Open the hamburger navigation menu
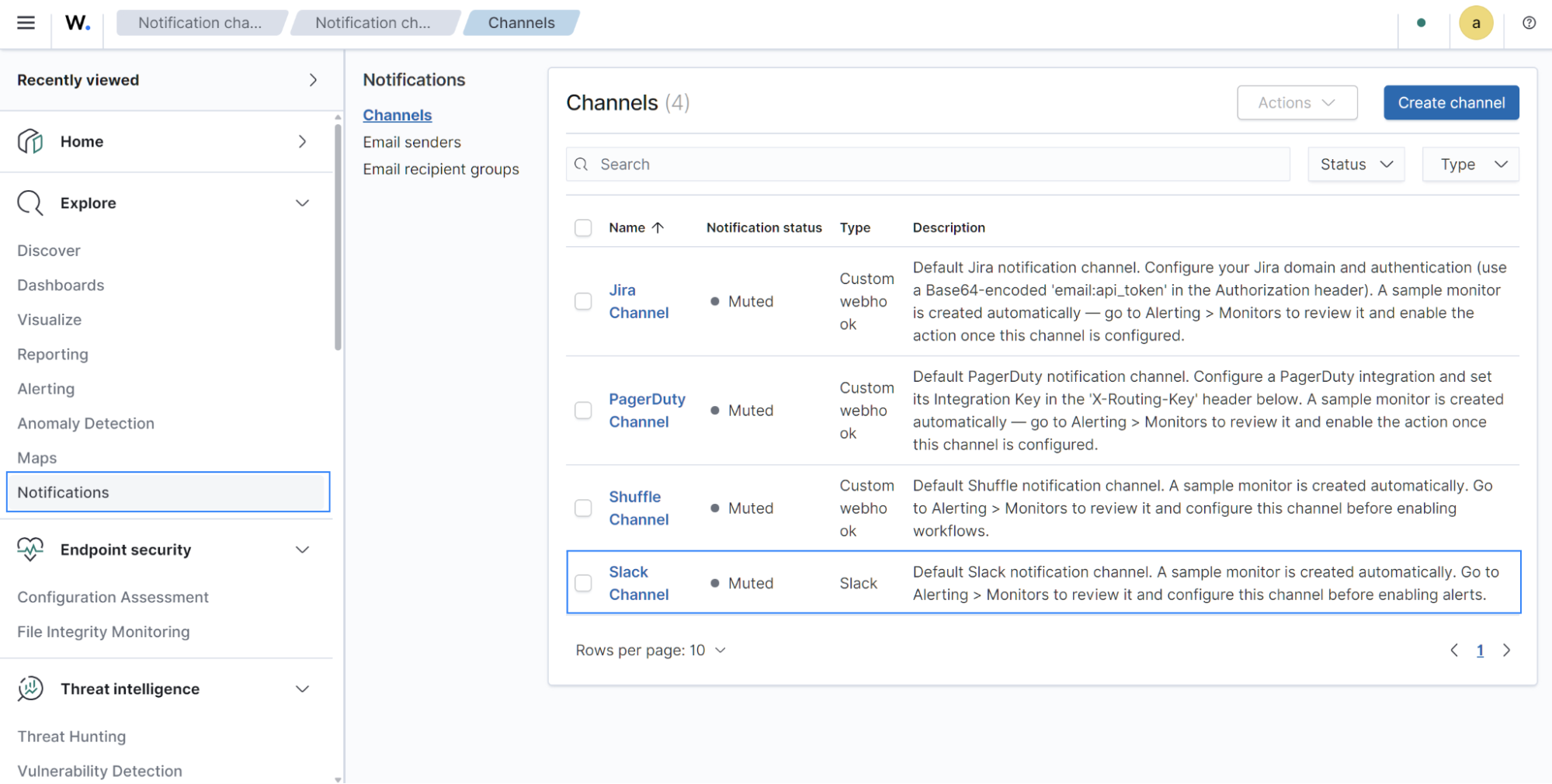Viewport: 1552px width, 784px height. coord(26,23)
